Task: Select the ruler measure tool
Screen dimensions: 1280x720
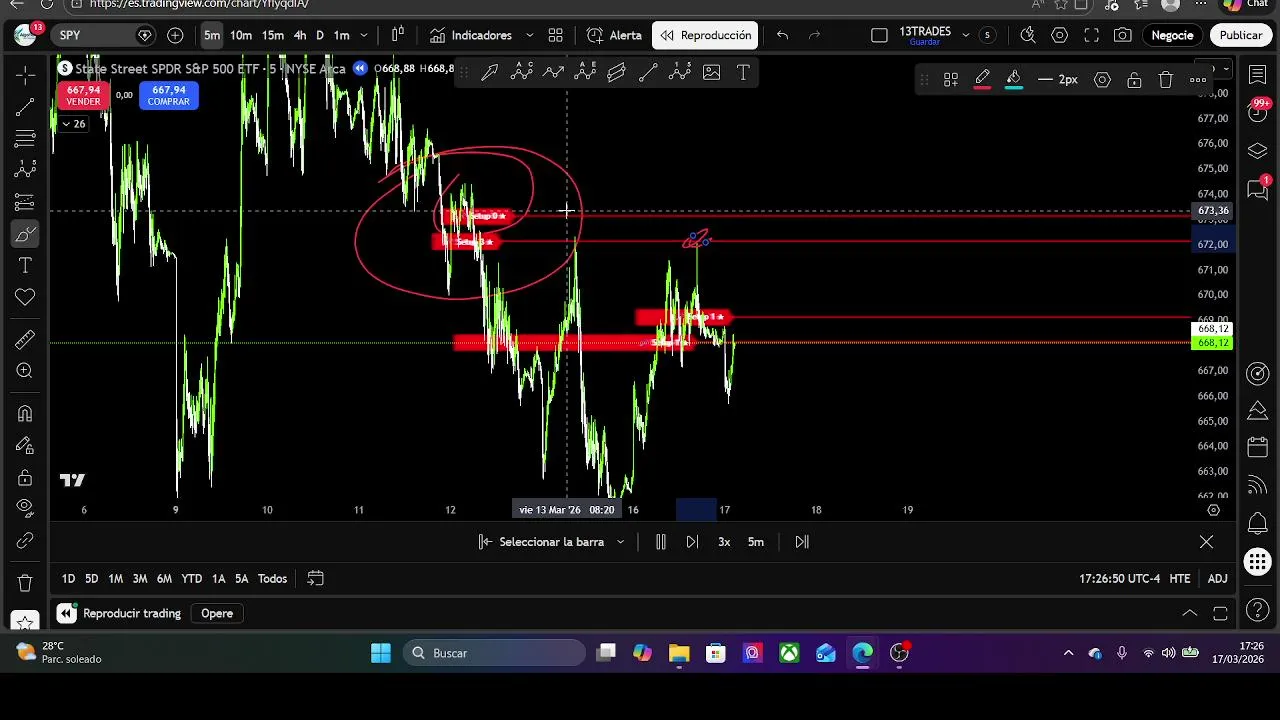Action: pyautogui.click(x=25, y=339)
